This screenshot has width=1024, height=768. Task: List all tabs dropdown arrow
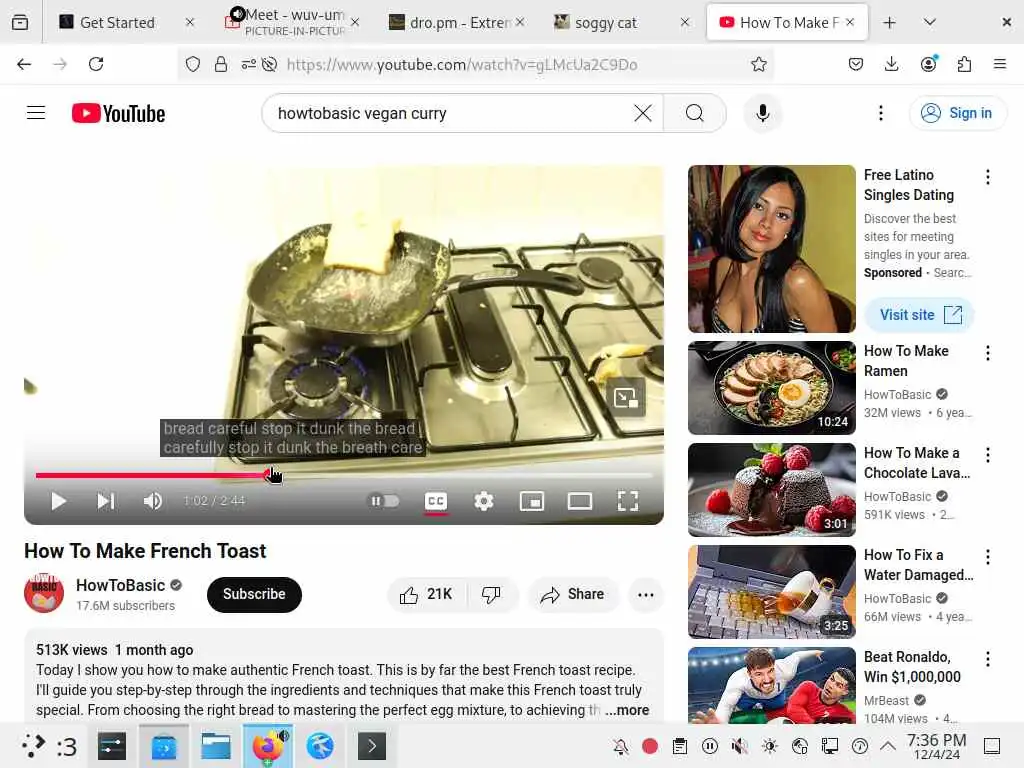point(930,22)
